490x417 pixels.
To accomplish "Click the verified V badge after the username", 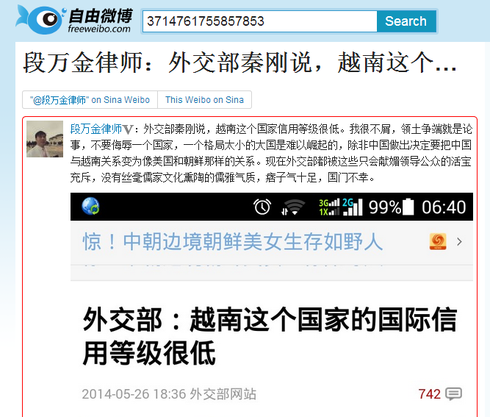I will pyautogui.click(x=128, y=129).
